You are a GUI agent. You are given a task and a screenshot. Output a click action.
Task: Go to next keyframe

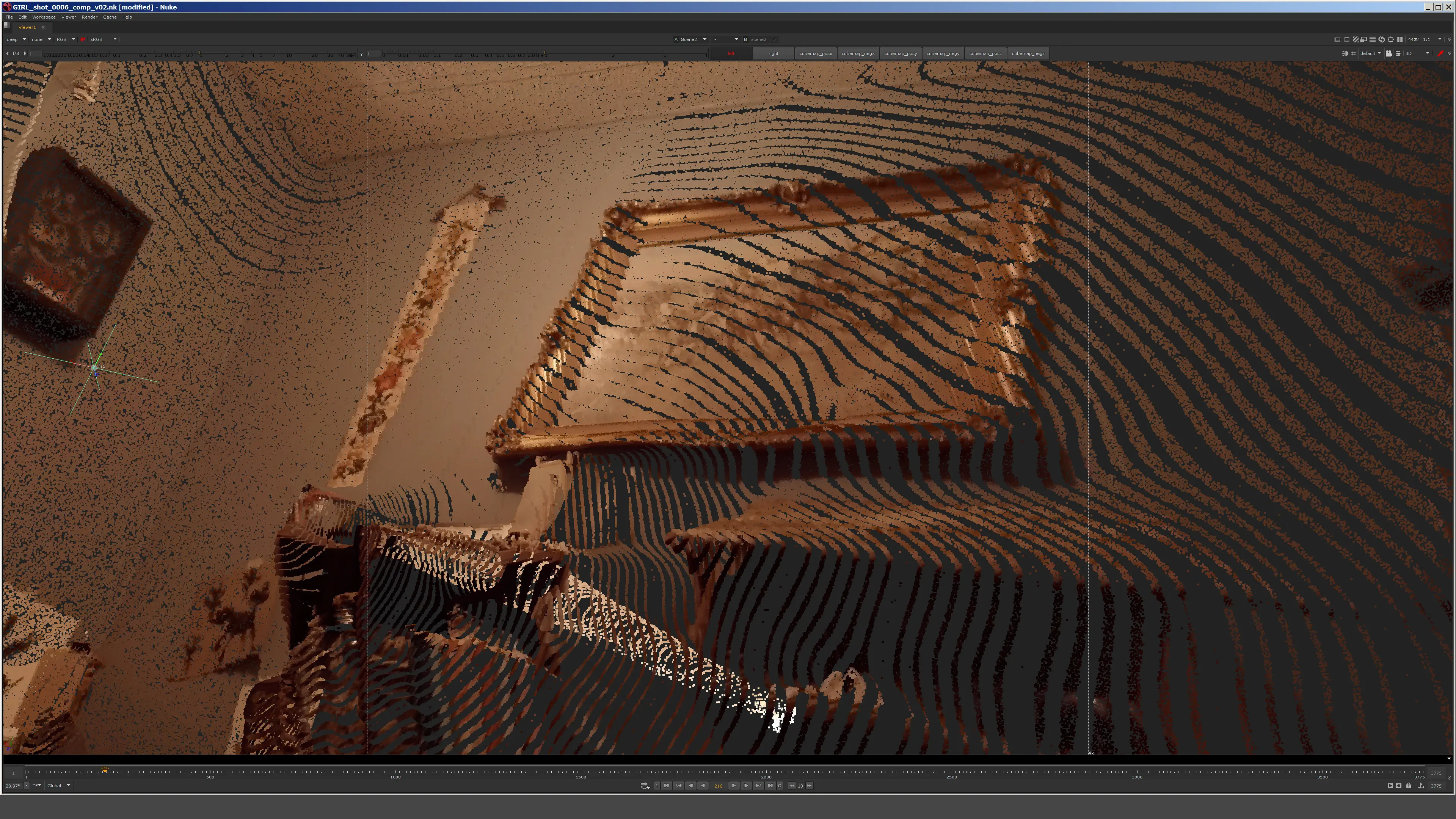coord(758,786)
